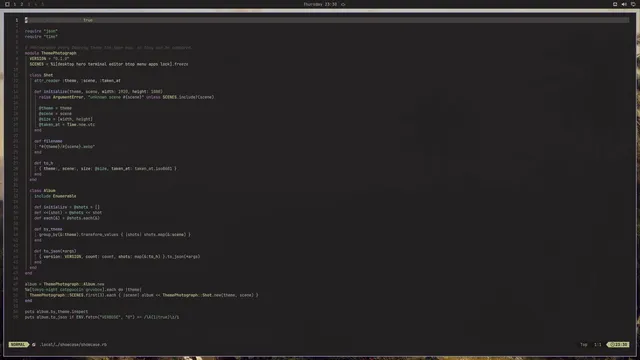Click the launcher icon in top bar
Screen dimensions: 640x360
pyautogui.click(x=7, y=4)
